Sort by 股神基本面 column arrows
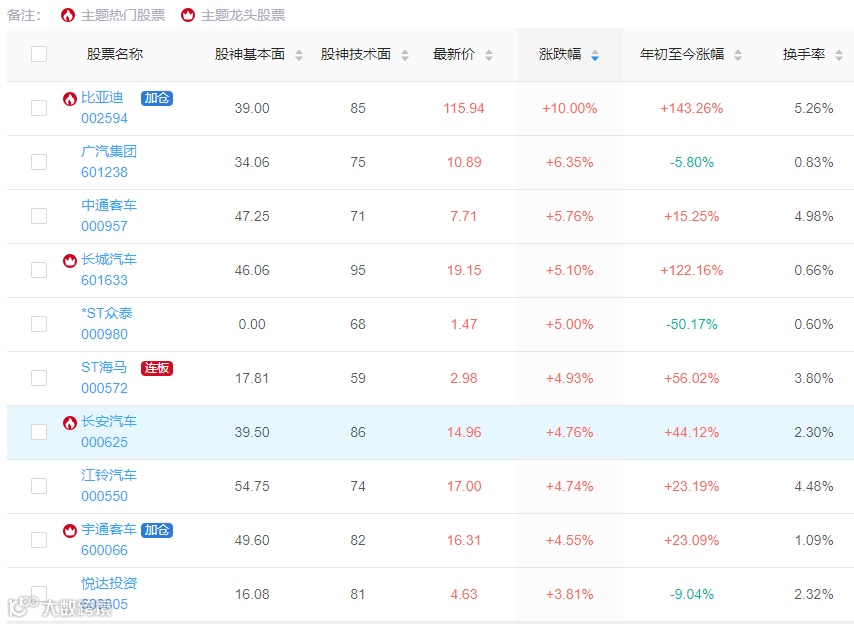This screenshot has width=854, height=624. 298,55
